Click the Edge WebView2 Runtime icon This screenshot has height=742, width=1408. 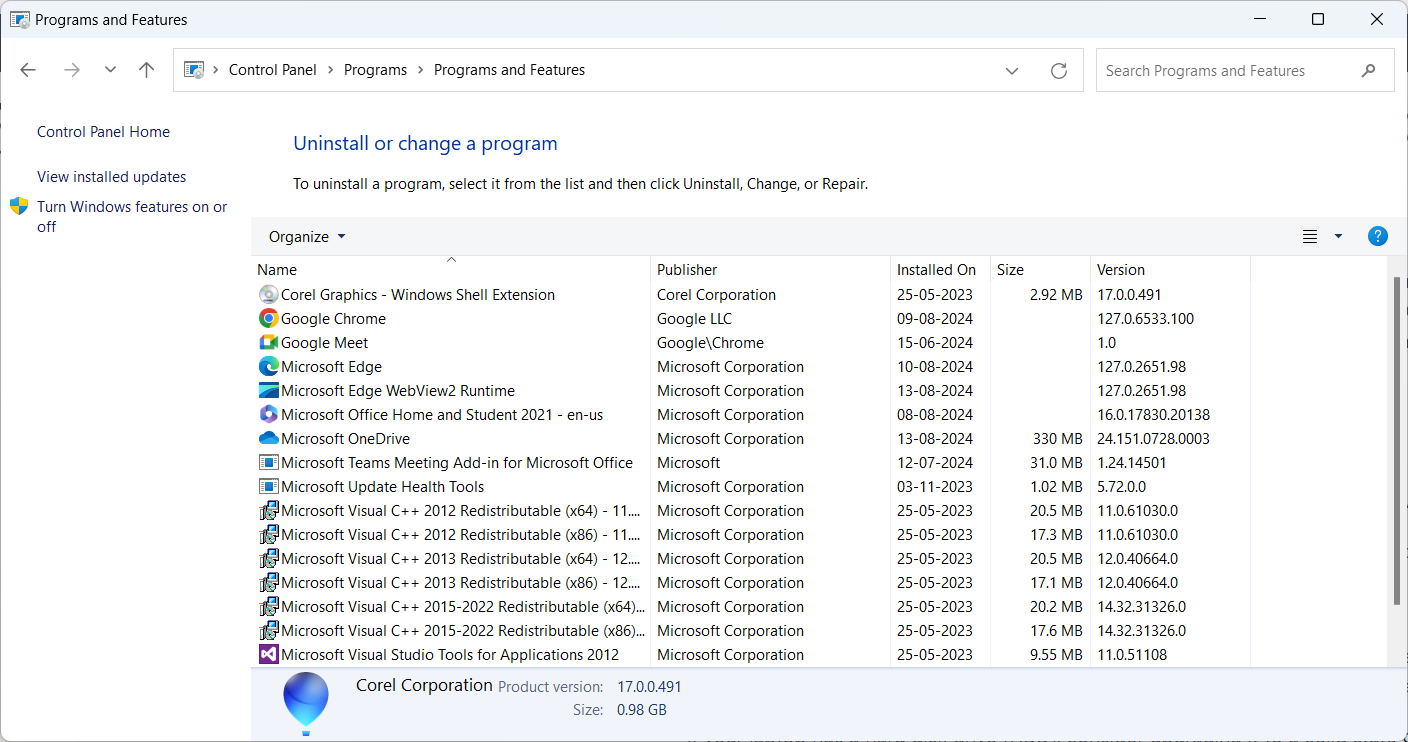[x=268, y=391]
